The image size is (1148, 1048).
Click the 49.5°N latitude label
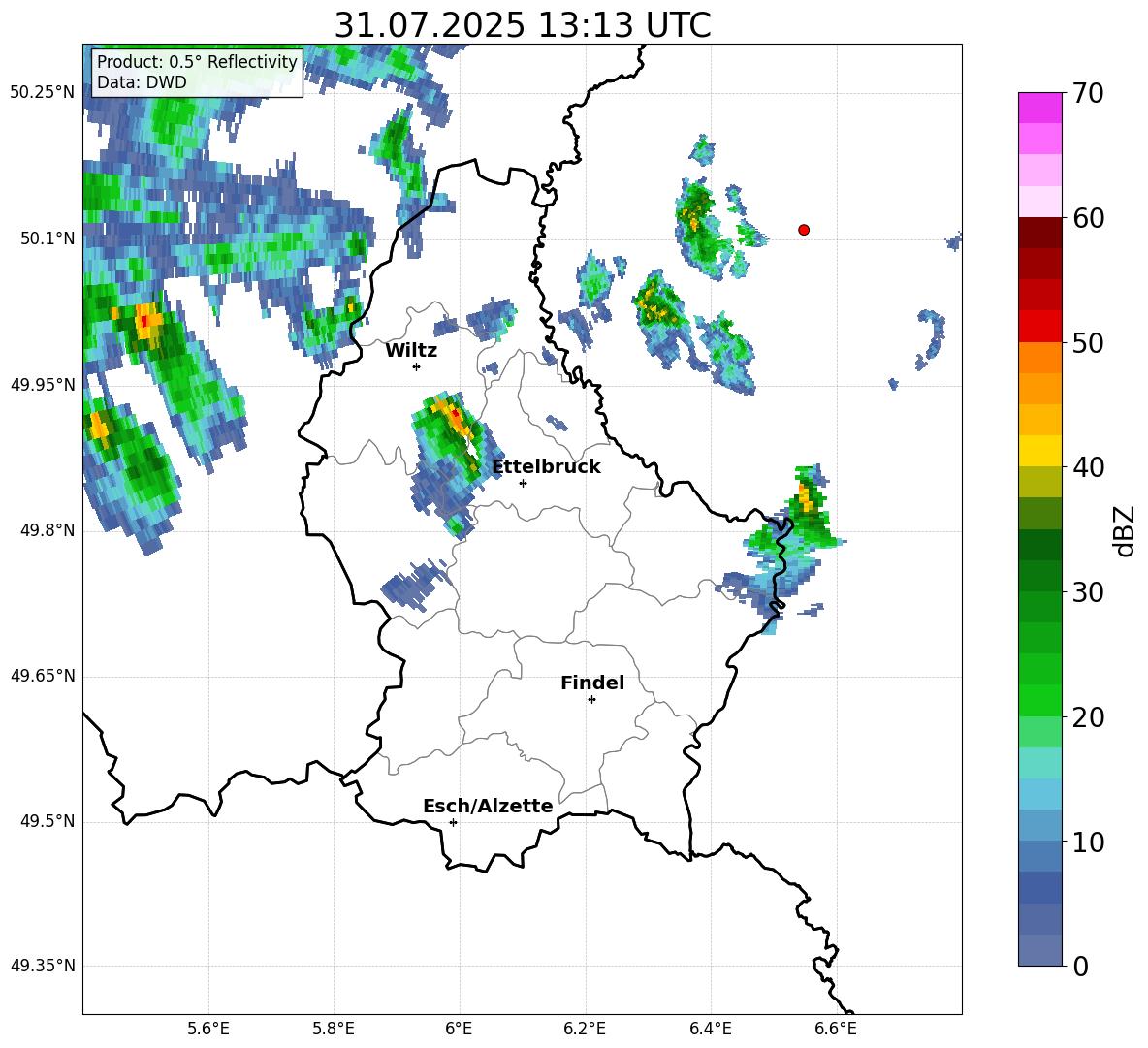click(x=48, y=822)
